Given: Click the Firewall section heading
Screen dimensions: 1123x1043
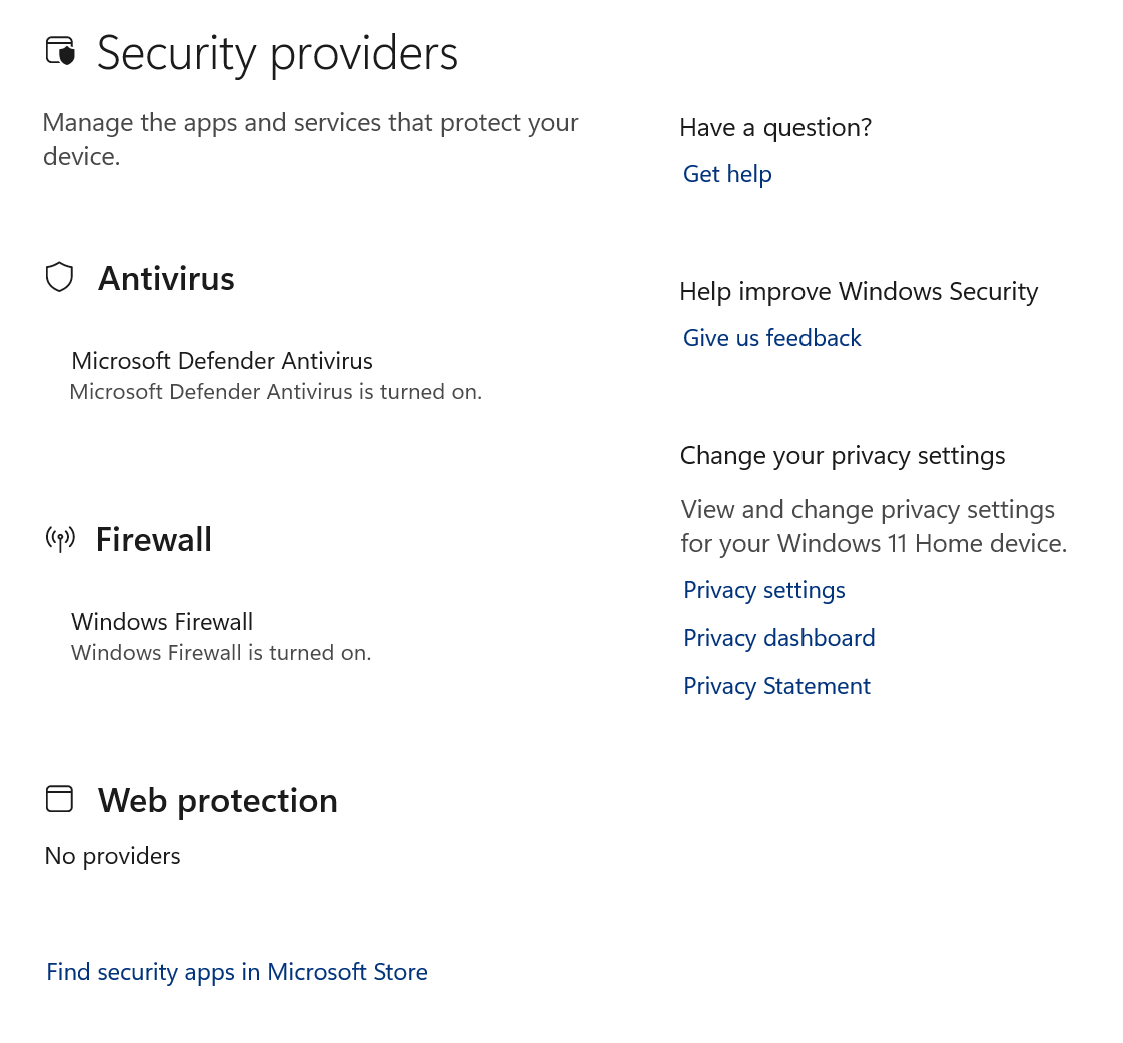Looking at the screenshot, I should coord(154,540).
